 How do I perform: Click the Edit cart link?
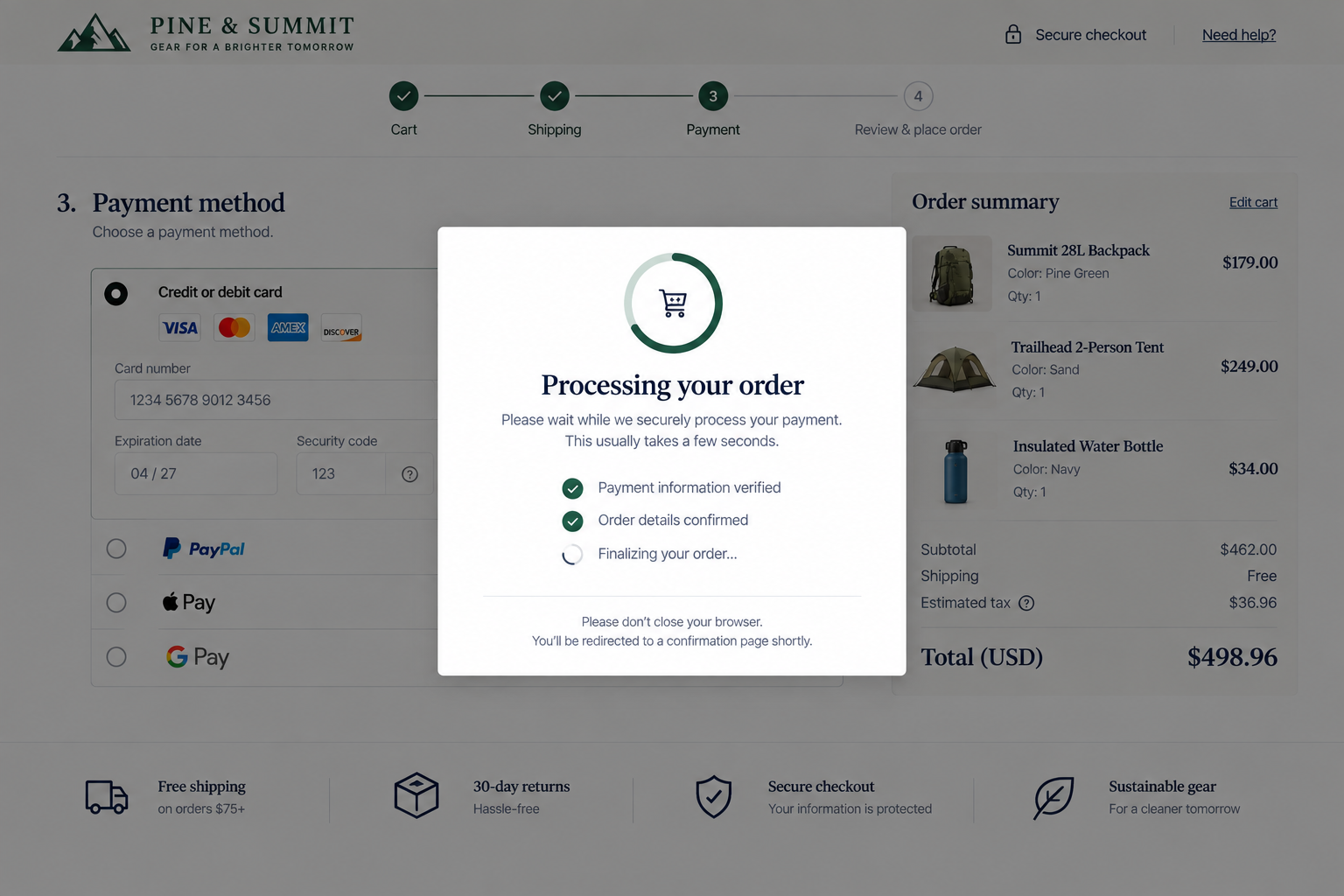pyautogui.click(x=1253, y=202)
